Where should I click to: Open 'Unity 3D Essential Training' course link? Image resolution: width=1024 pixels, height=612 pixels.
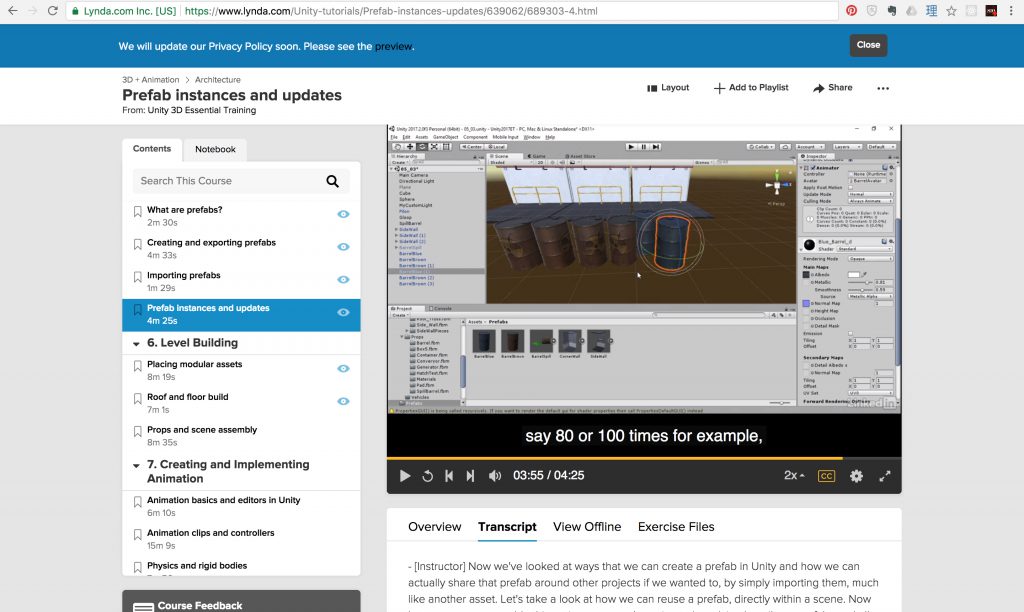202,110
